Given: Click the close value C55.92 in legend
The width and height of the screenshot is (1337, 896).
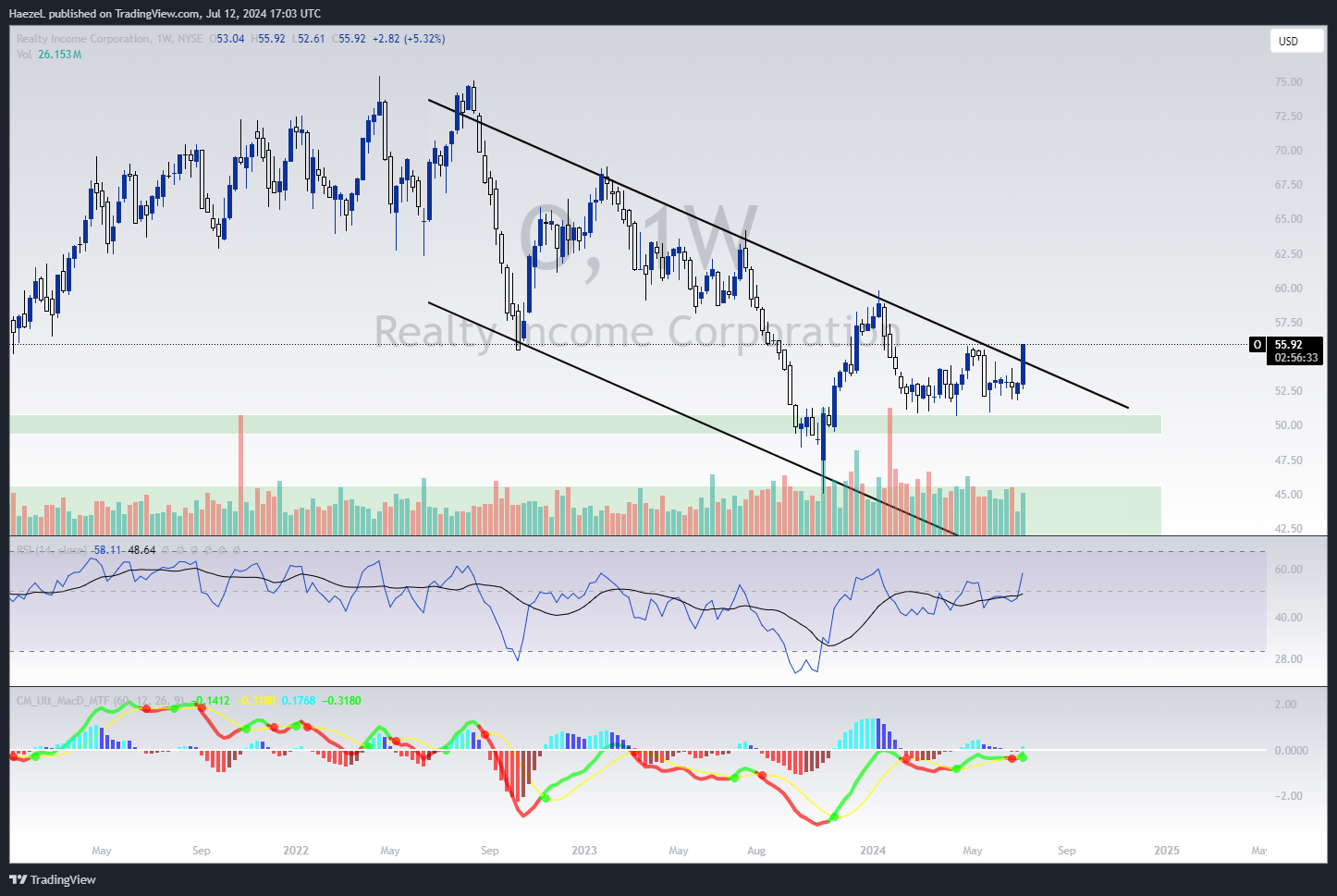Looking at the screenshot, I should tap(349, 39).
